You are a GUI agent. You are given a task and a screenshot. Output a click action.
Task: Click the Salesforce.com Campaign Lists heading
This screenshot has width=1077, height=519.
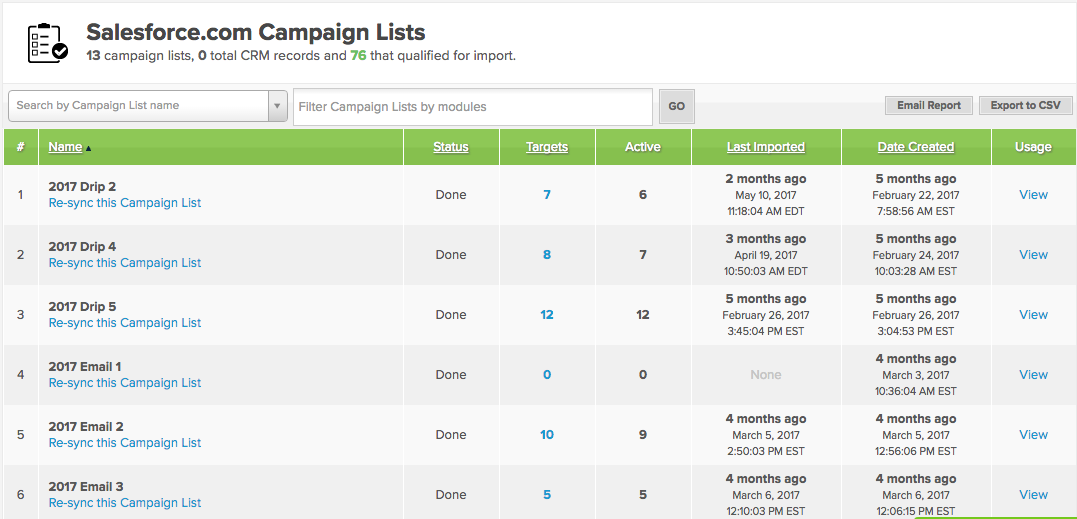click(256, 32)
